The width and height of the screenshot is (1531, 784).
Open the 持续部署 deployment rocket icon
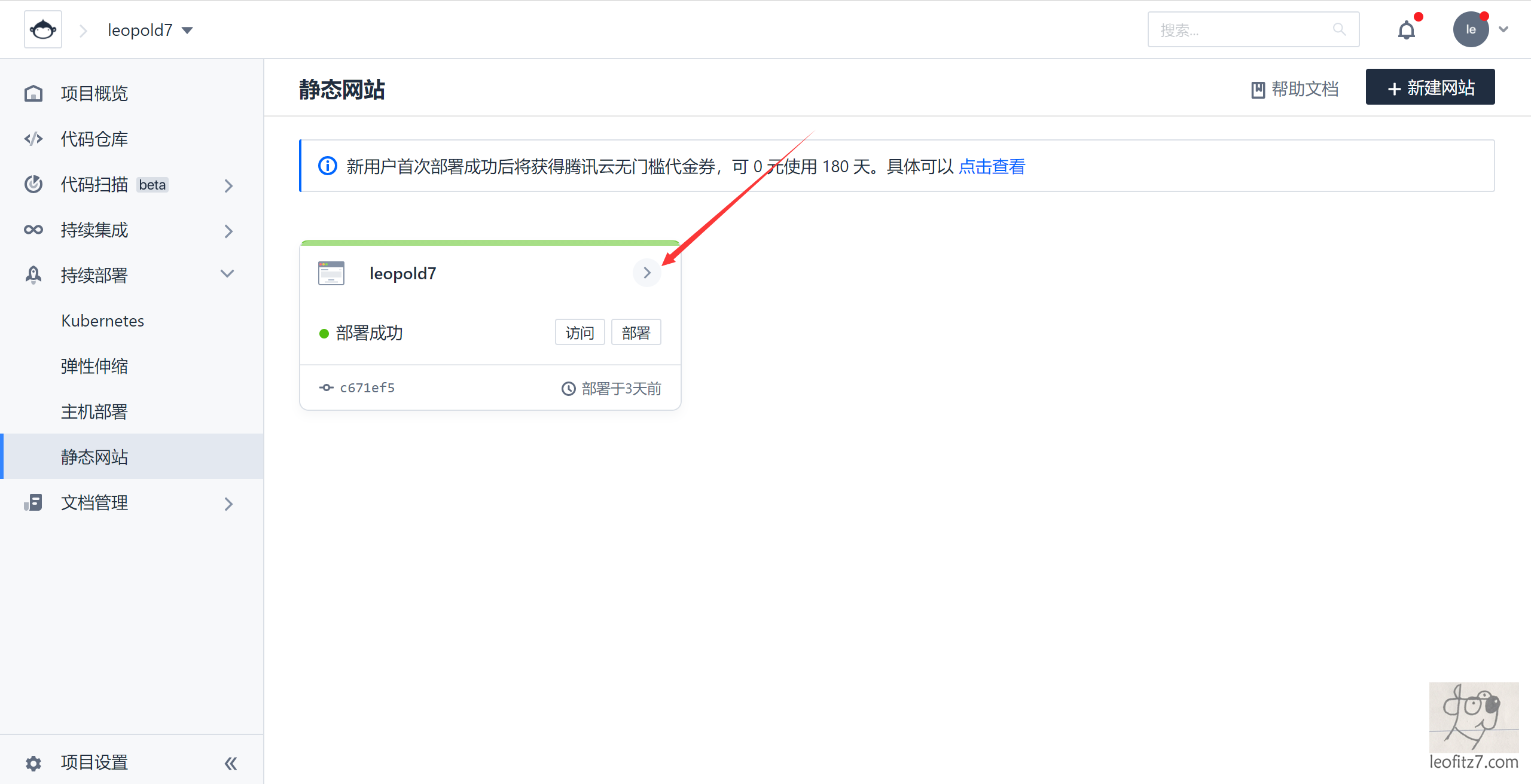tap(33, 275)
